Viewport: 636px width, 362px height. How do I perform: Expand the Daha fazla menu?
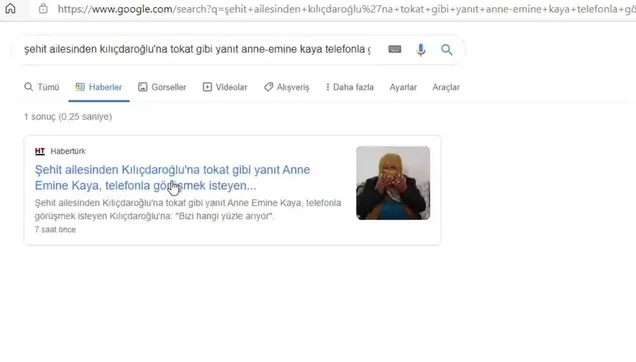click(349, 87)
